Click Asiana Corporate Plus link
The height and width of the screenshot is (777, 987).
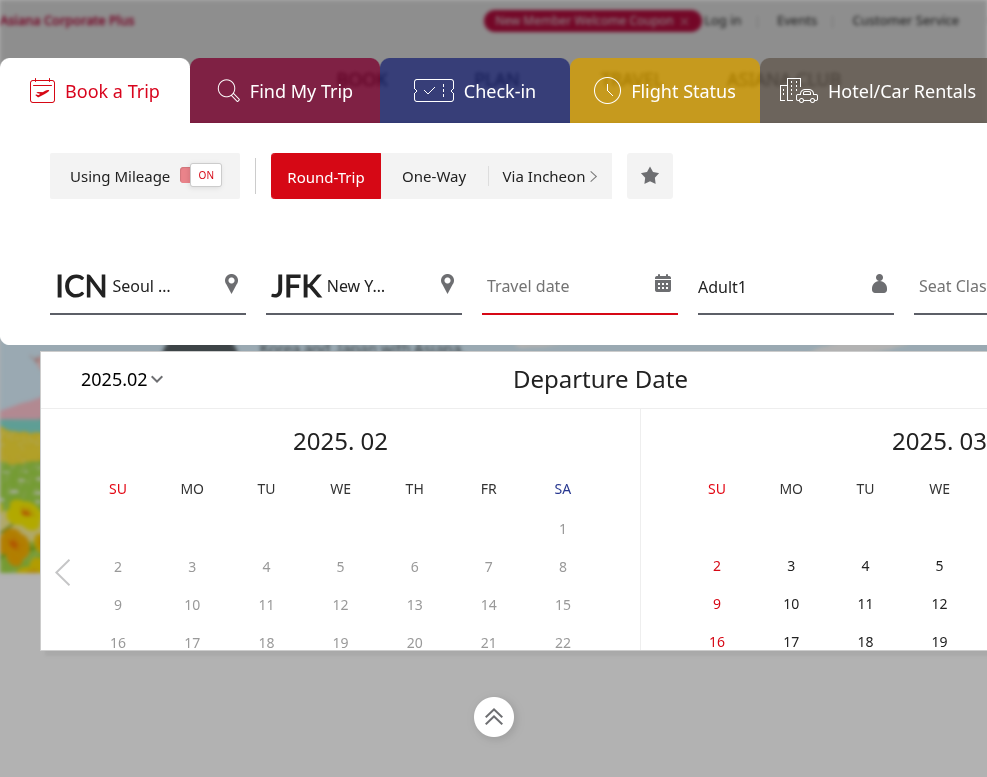(67, 21)
